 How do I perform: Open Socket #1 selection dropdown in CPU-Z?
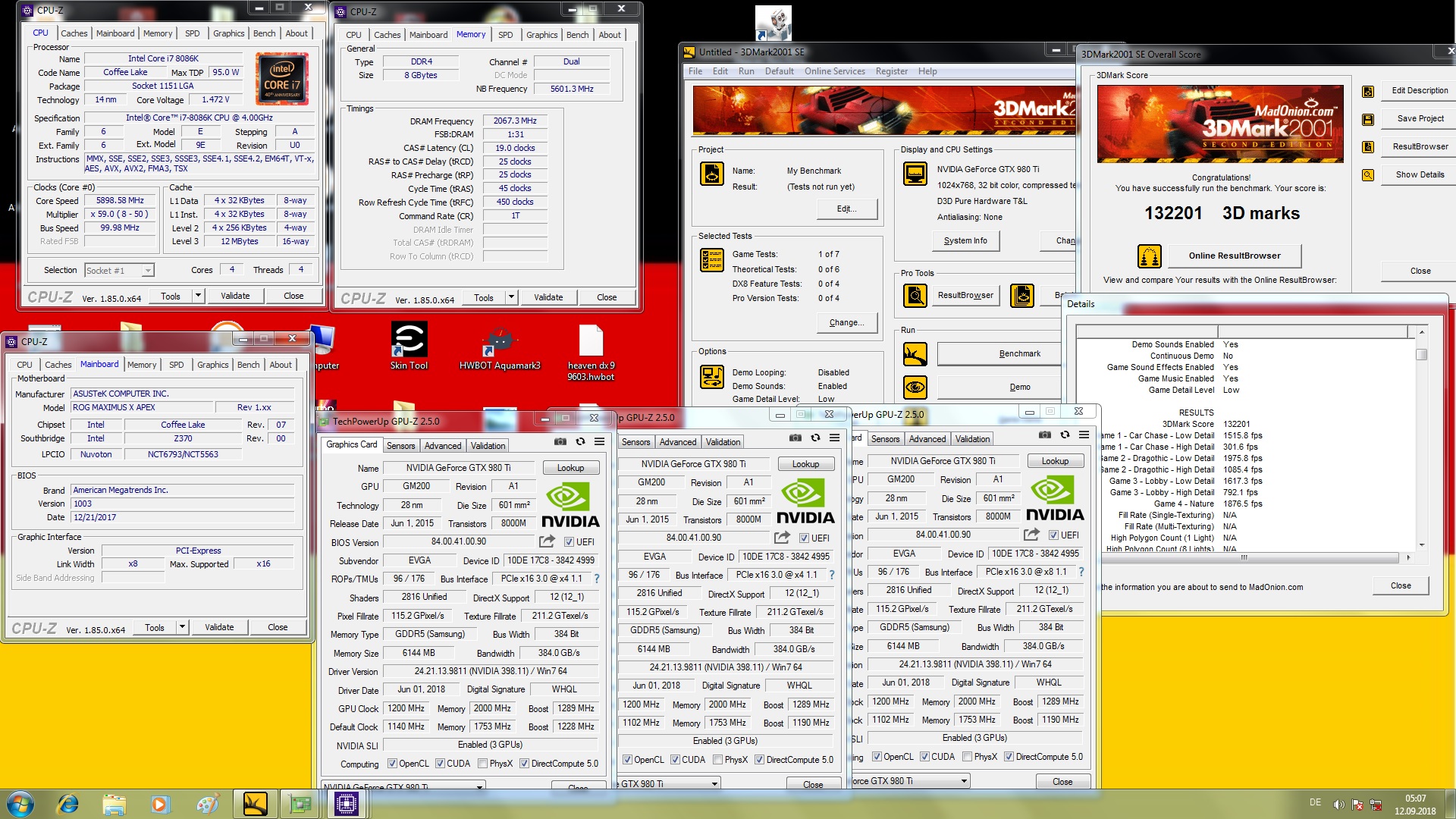(x=119, y=270)
